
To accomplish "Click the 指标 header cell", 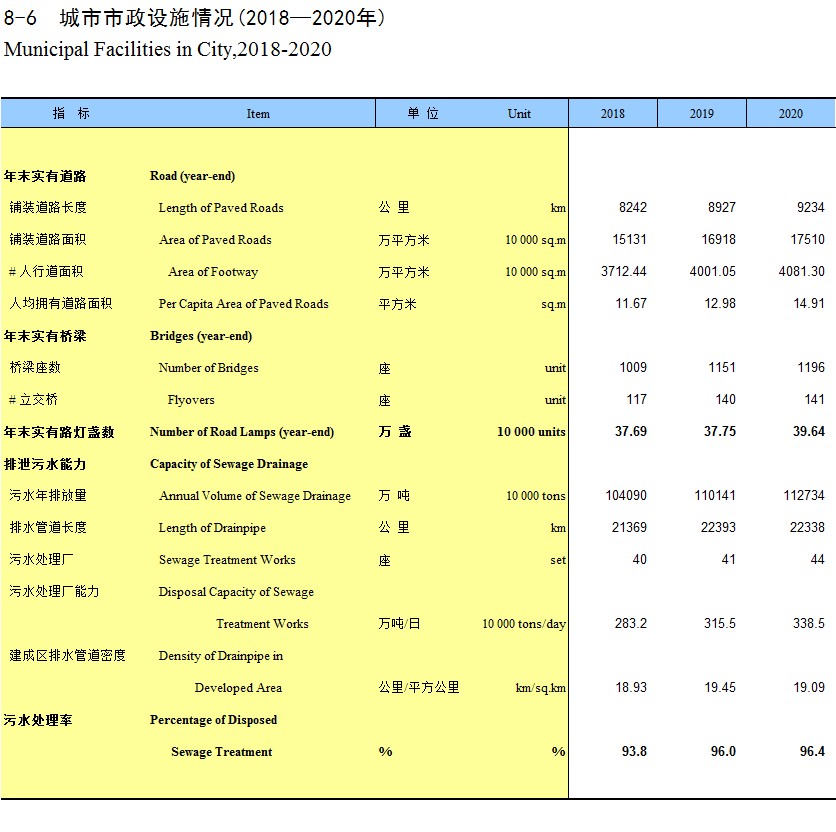I will click(x=71, y=113).
